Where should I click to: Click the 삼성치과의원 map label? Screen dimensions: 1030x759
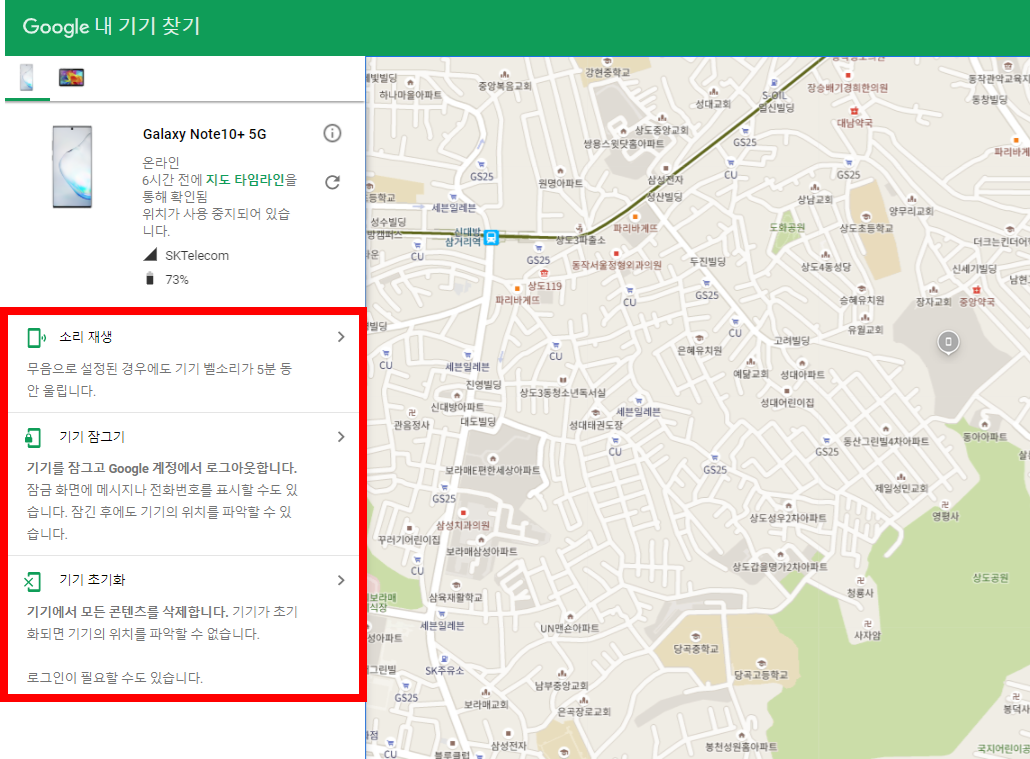(463, 525)
